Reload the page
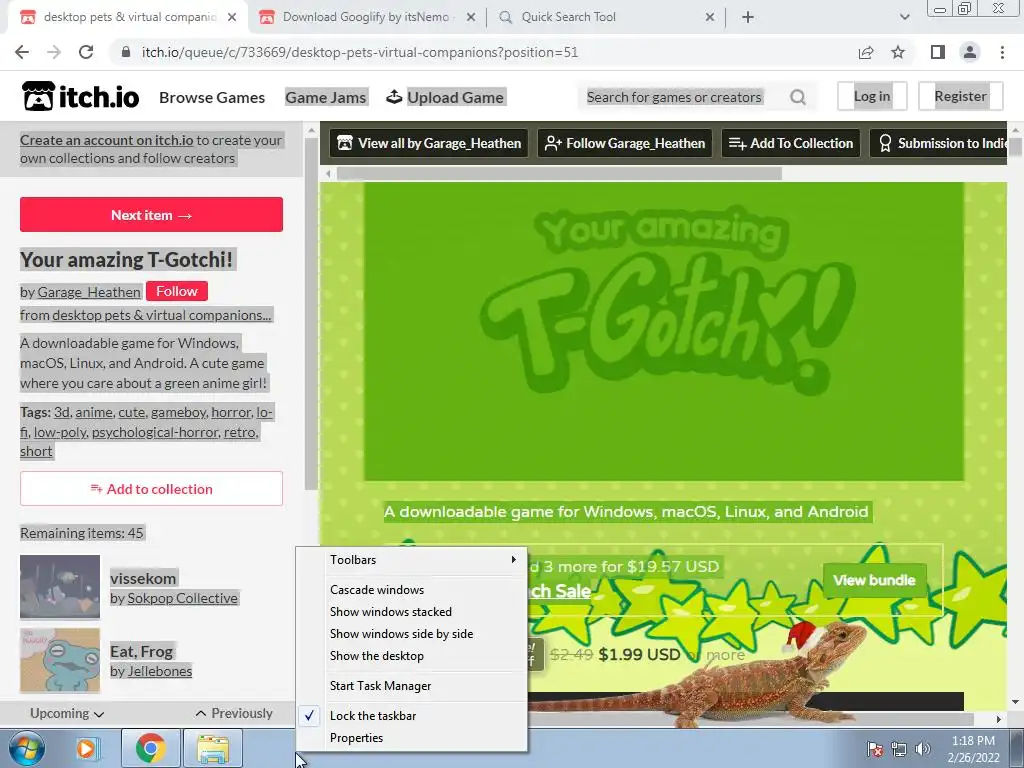The height and width of the screenshot is (768, 1024). point(86,52)
